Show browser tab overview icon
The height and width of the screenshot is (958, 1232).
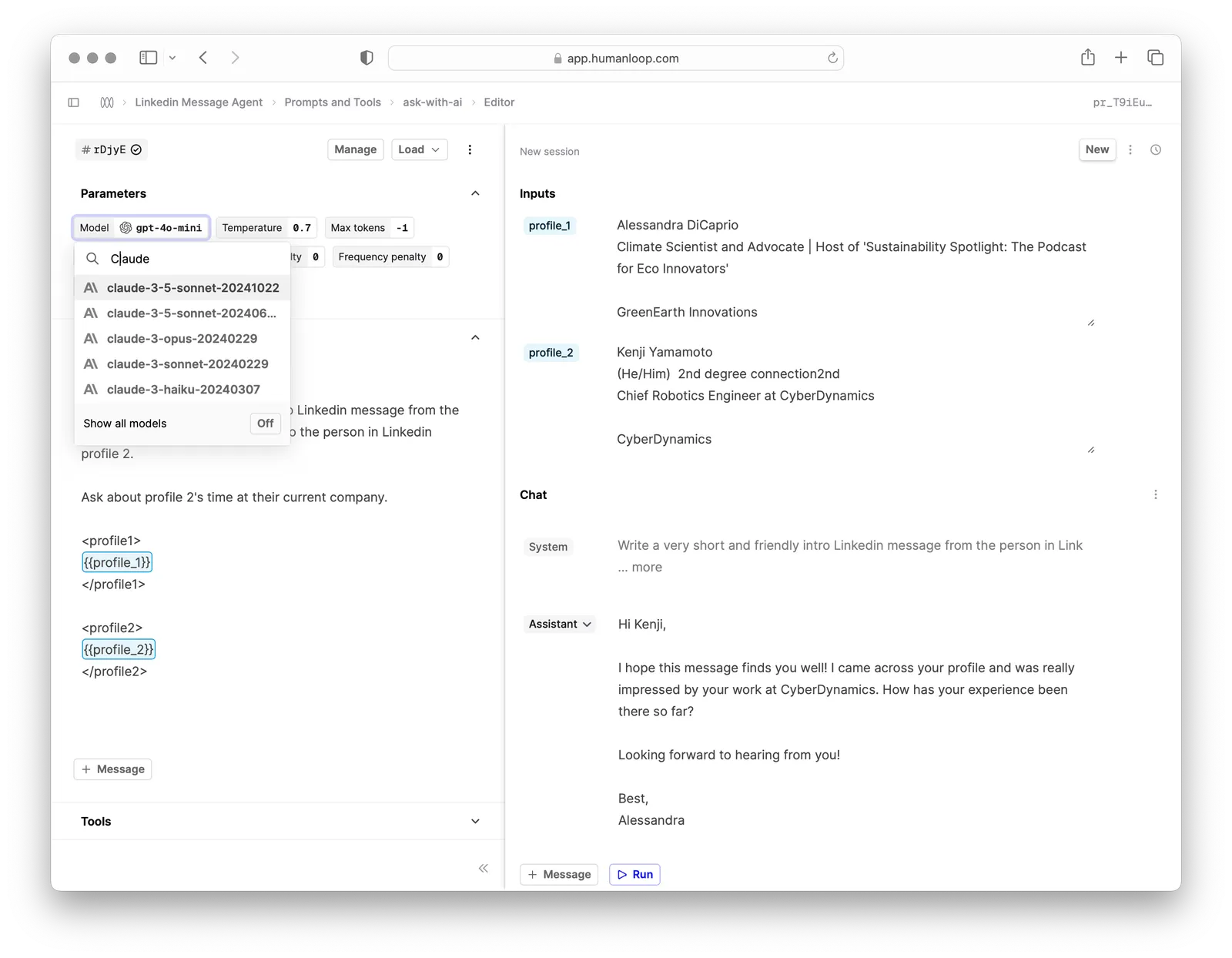(x=1155, y=57)
